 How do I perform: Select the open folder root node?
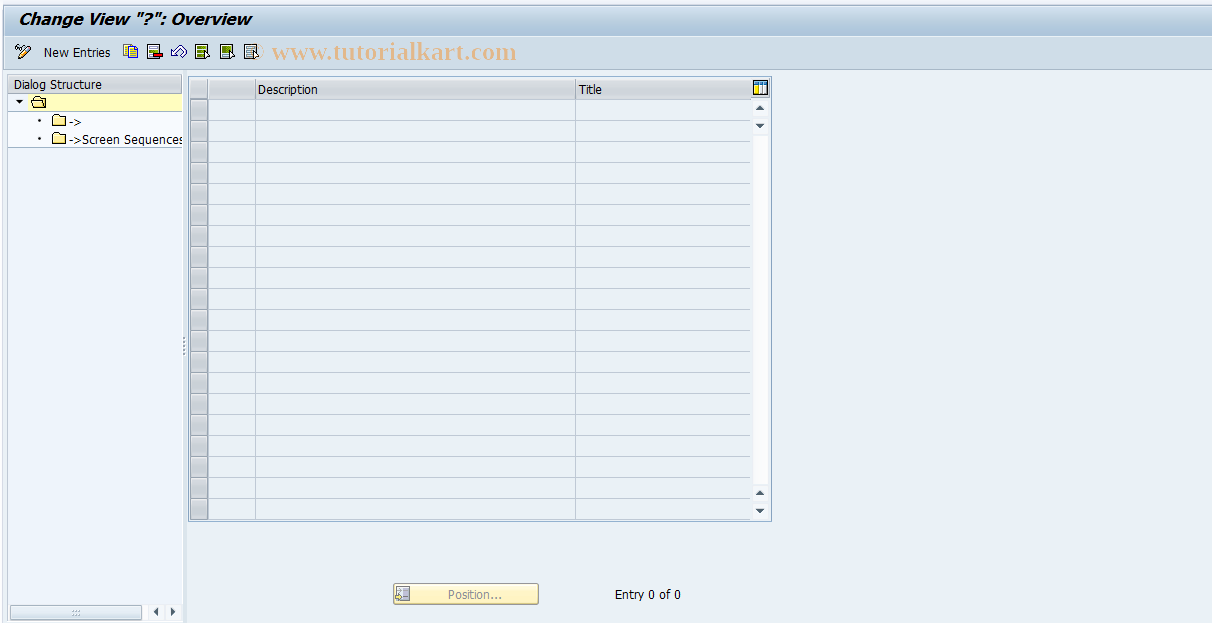[x=38, y=102]
